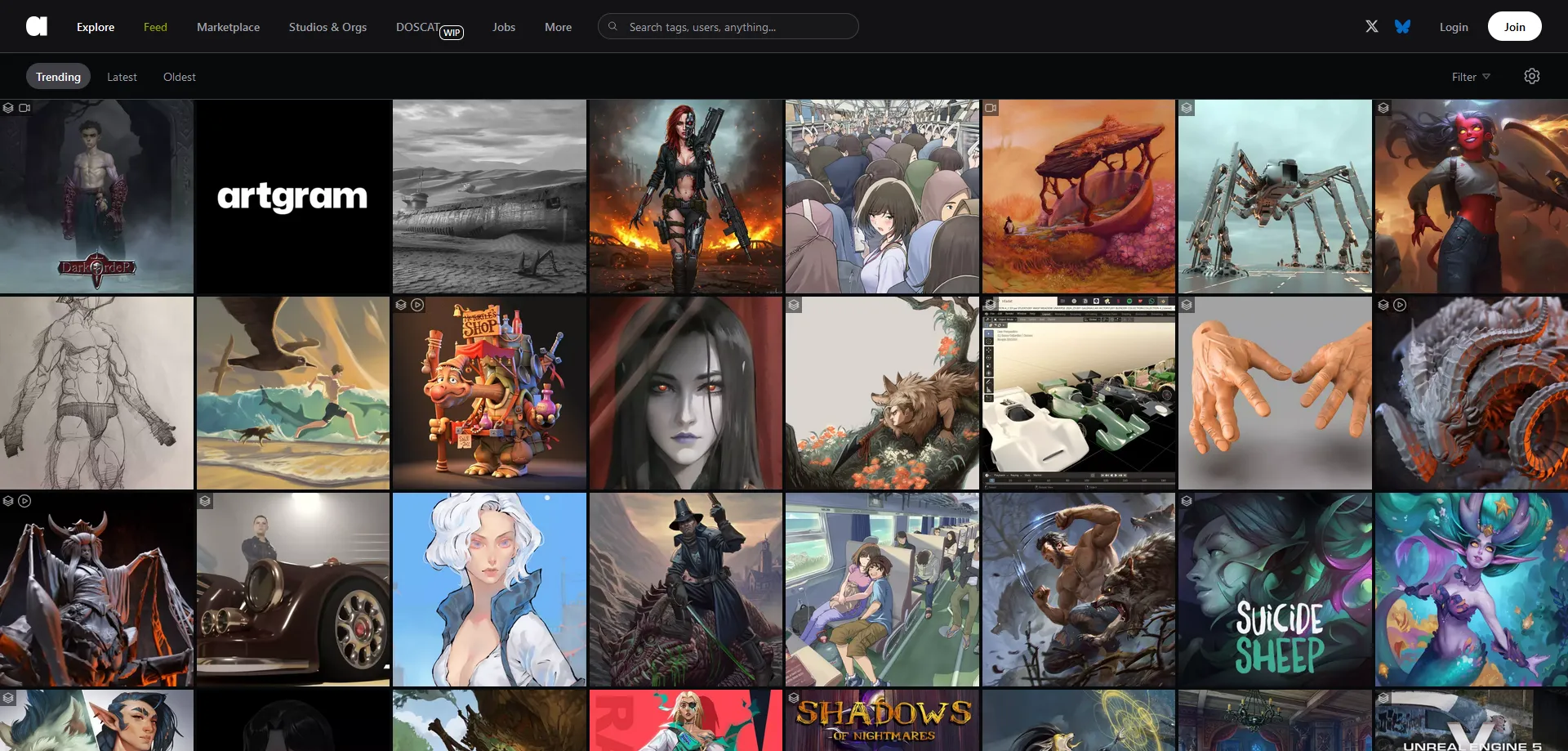Open the display settings gear icon
Image resolution: width=1568 pixels, height=751 pixels.
(x=1532, y=76)
